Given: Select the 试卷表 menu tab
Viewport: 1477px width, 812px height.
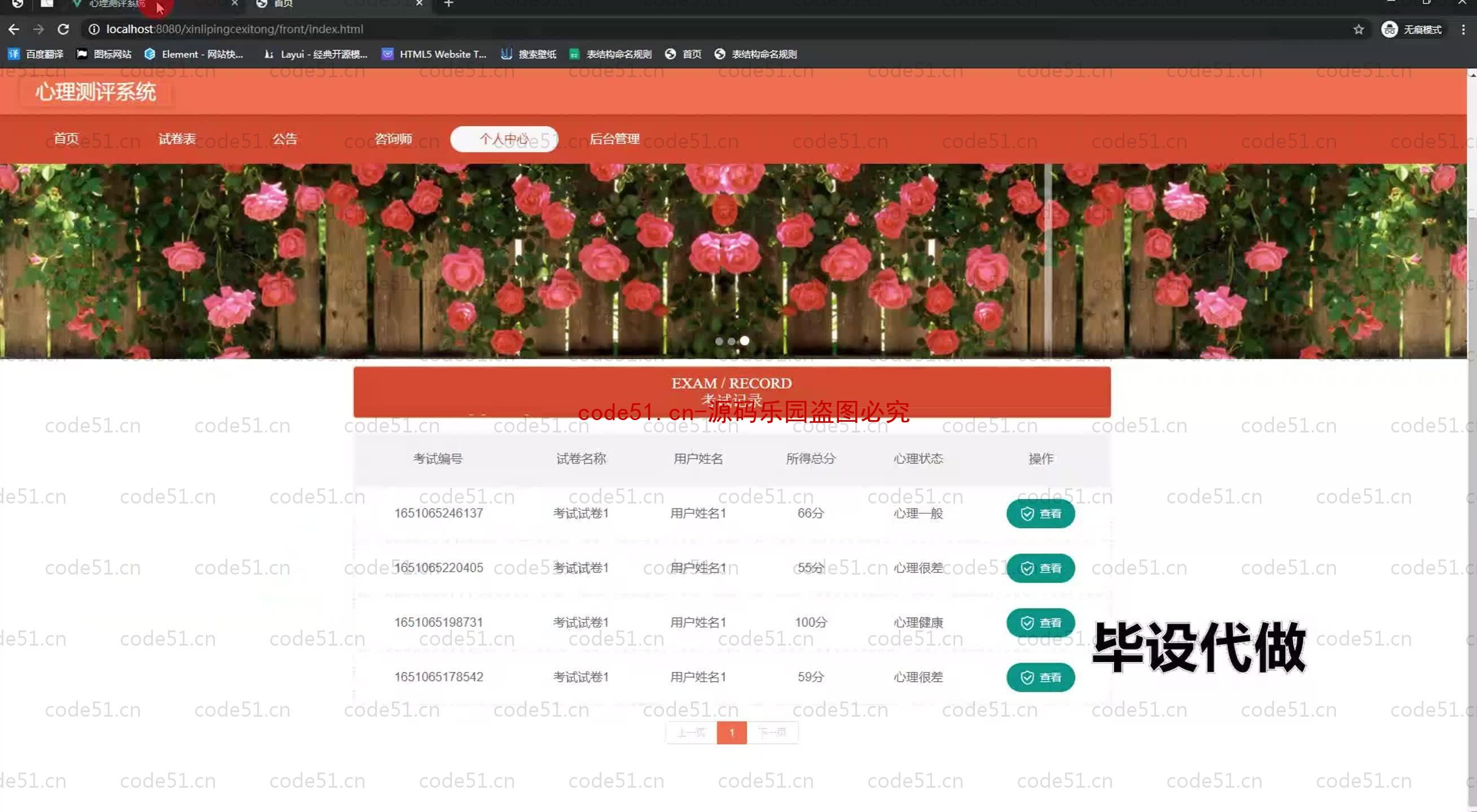Looking at the screenshot, I should pyautogui.click(x=176, y=139).
